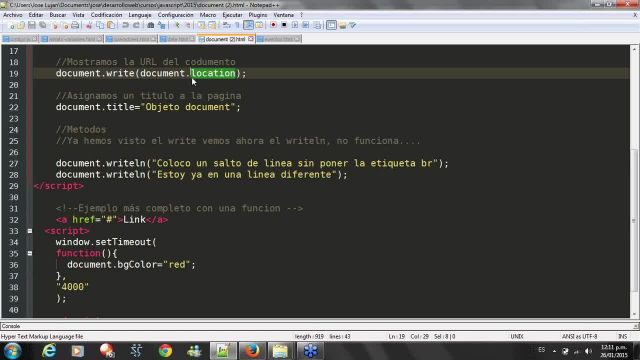Click the Copy toolbar icon
Viewport: 640px width, 360px height.
coord(100,25)
